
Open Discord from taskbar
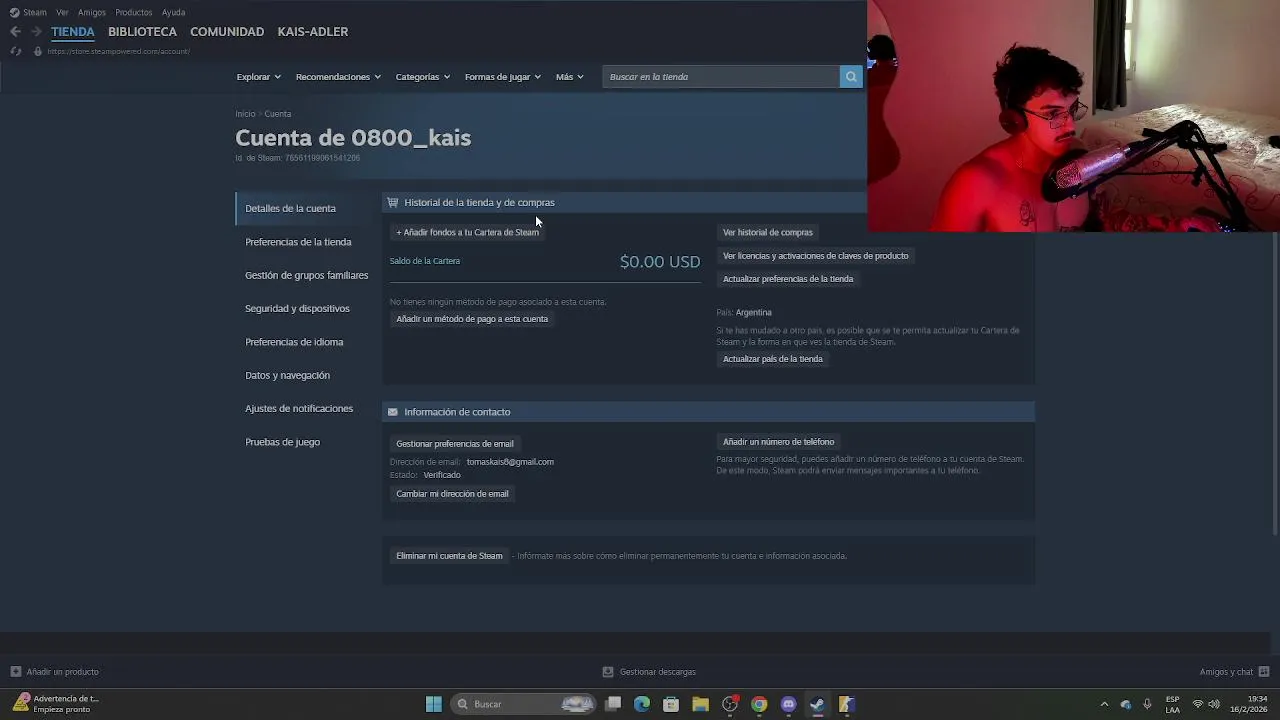pyautogui.click(x=788, y=704)
